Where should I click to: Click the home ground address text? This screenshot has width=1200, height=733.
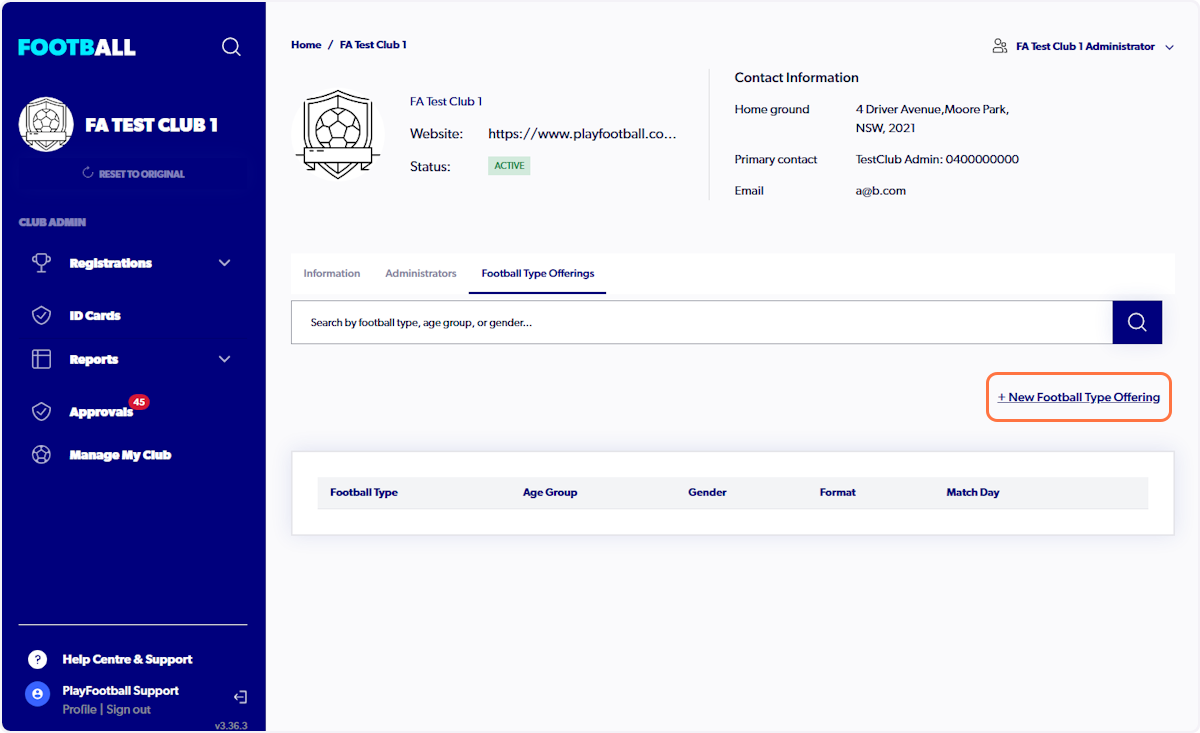point(932,118)
